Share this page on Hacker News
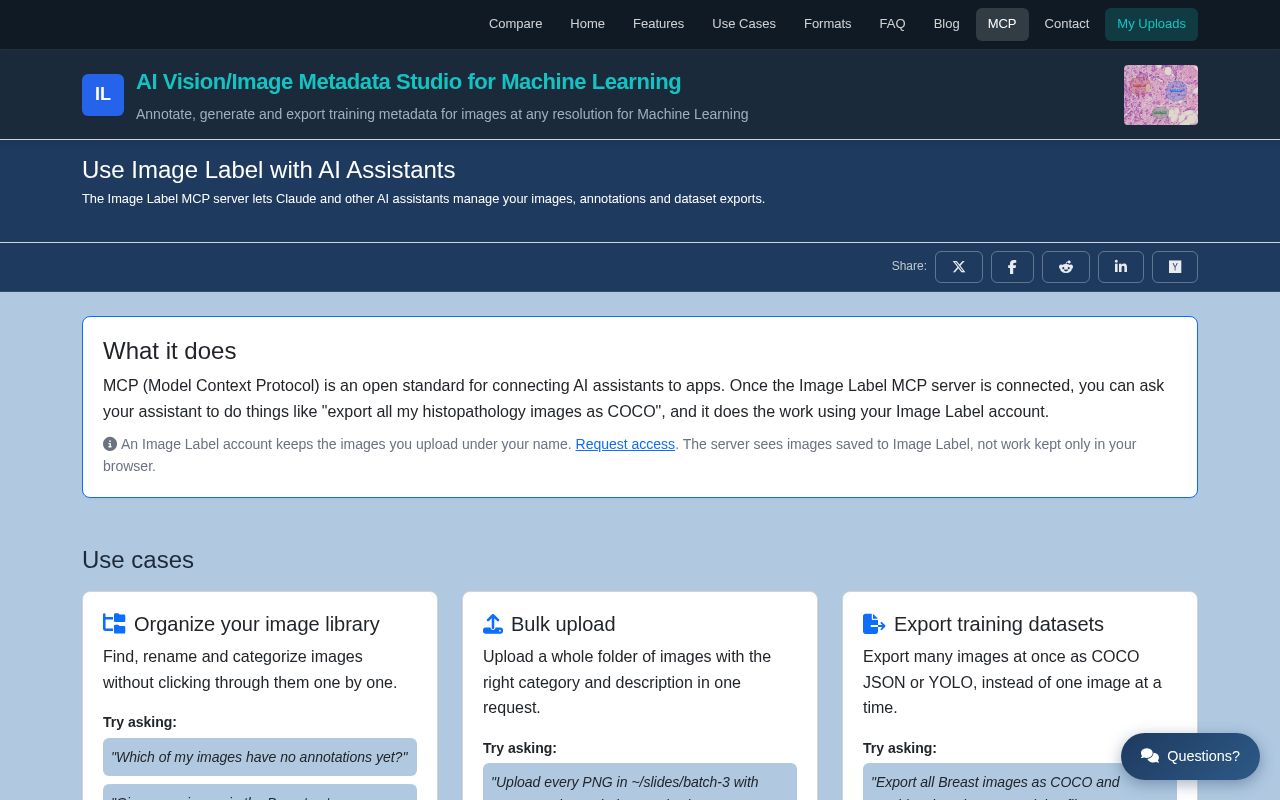This screenshot has width=1280, height=800. [1175, 267]
